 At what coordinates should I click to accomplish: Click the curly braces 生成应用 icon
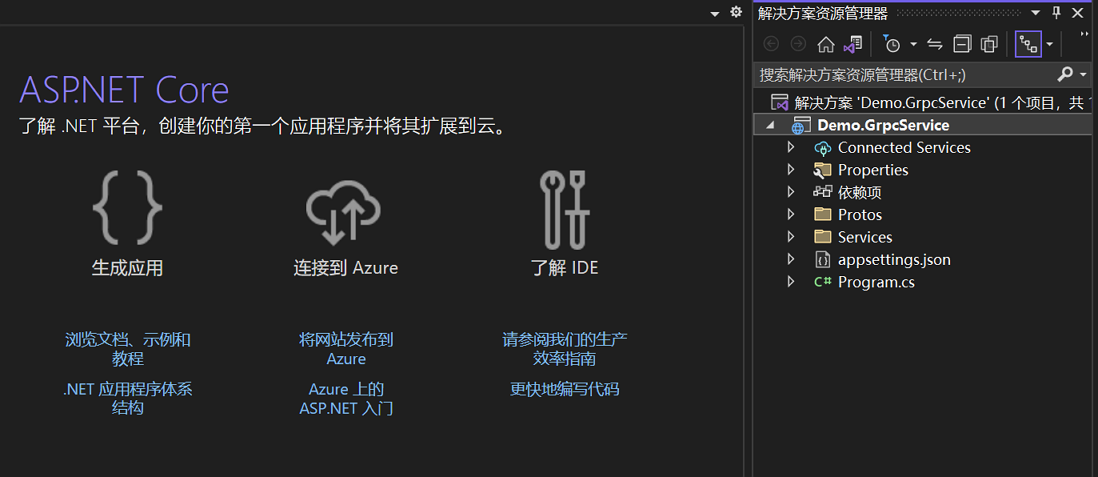click(x=127, y=207)
